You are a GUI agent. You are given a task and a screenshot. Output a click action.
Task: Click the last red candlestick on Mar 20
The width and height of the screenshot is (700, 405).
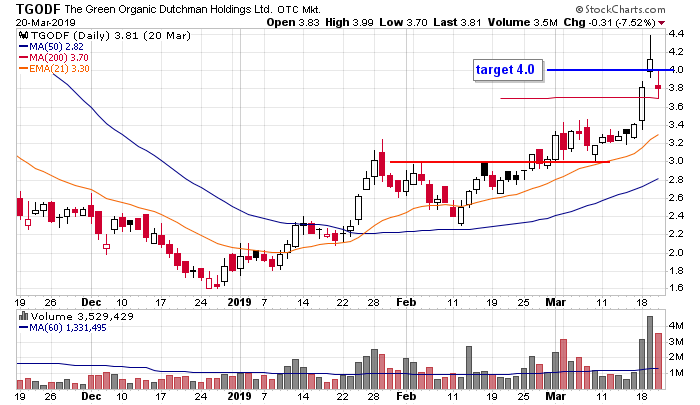pyautogui.click(x=658, y=87)
